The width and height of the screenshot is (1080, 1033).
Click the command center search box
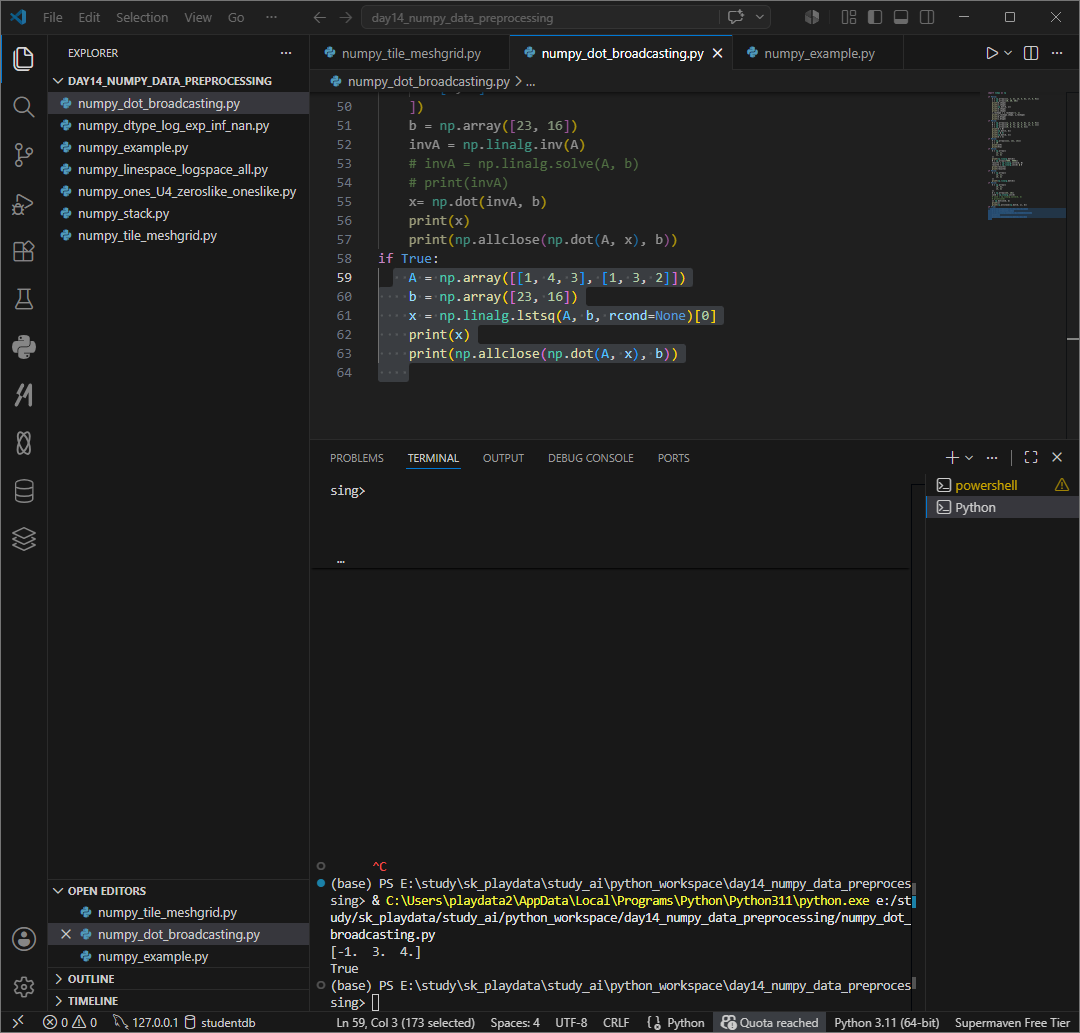[x=541, y=18]
